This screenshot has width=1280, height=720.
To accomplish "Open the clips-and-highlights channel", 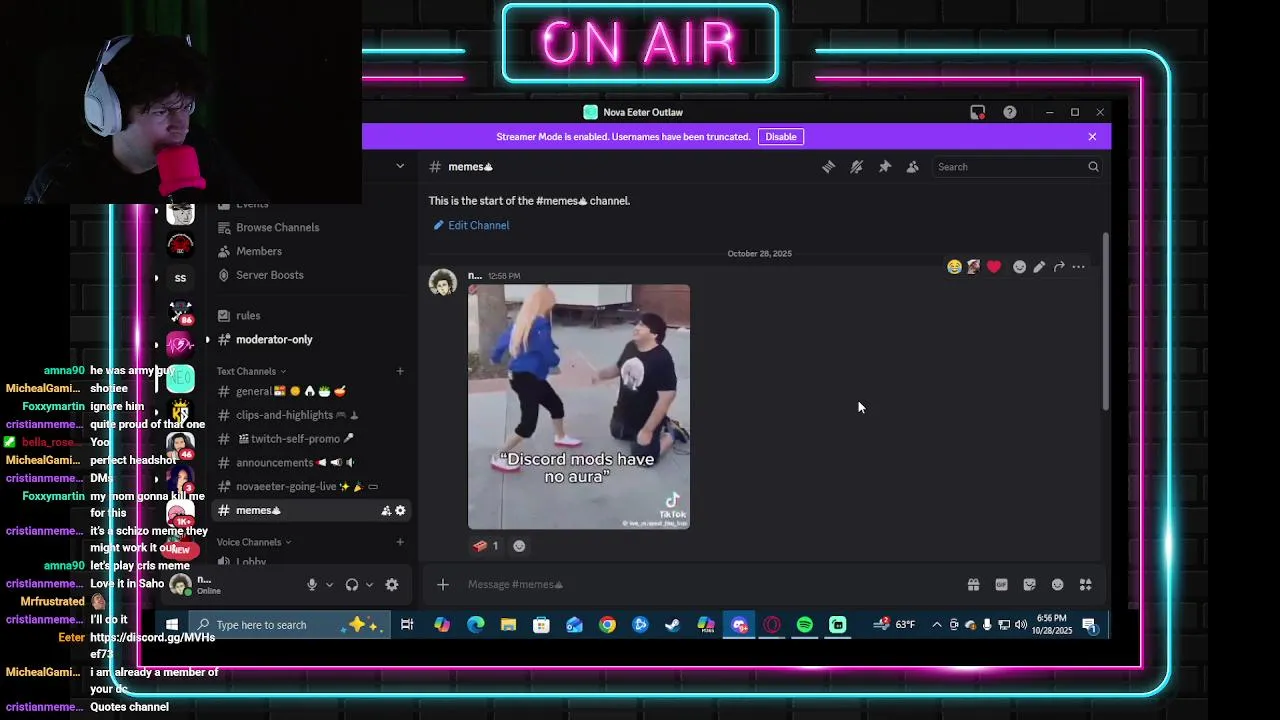I will point(312,415).
